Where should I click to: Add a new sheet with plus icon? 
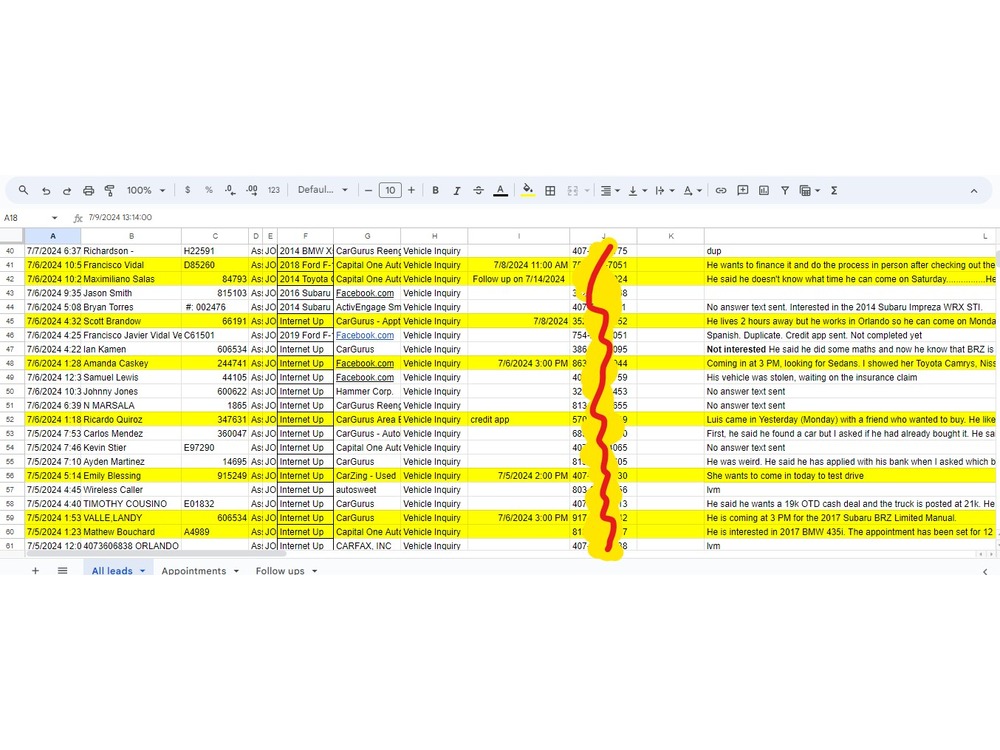coord(36,571)
